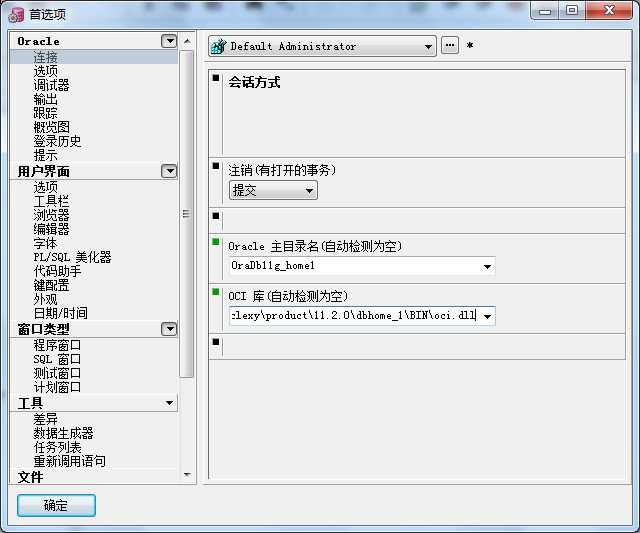The height and width of the screenshot is (533, 640).
Task: Close the 首选项 window
Action: [x=609, y=10]
